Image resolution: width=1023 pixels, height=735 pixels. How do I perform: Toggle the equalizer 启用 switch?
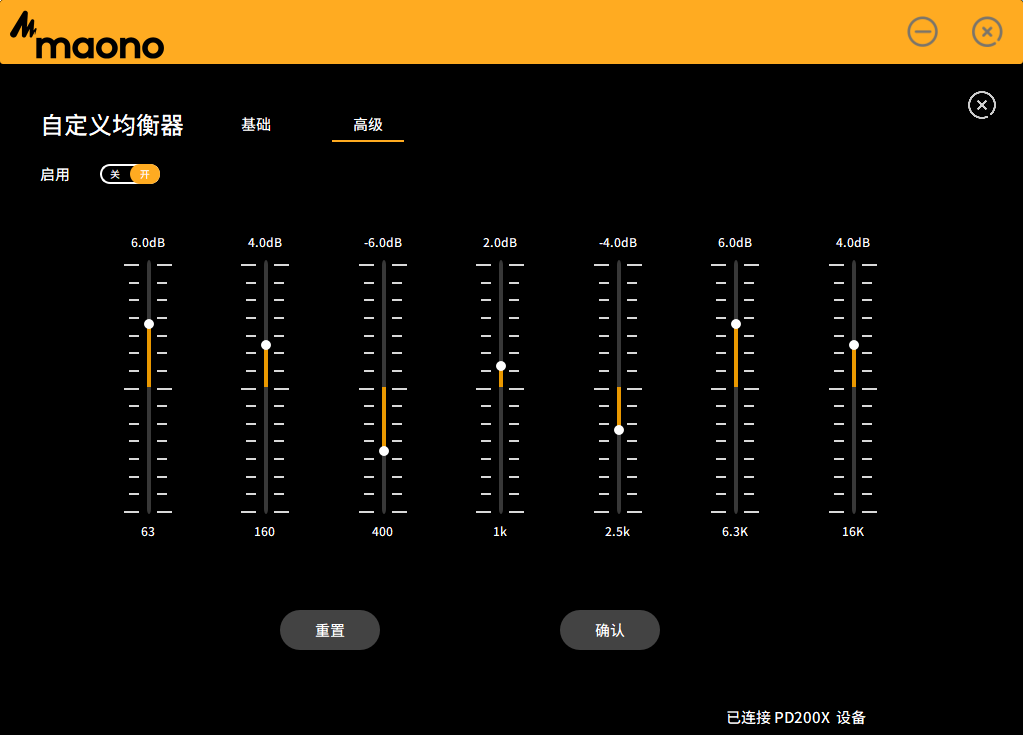pyautogui.click(x=130, y=174)
